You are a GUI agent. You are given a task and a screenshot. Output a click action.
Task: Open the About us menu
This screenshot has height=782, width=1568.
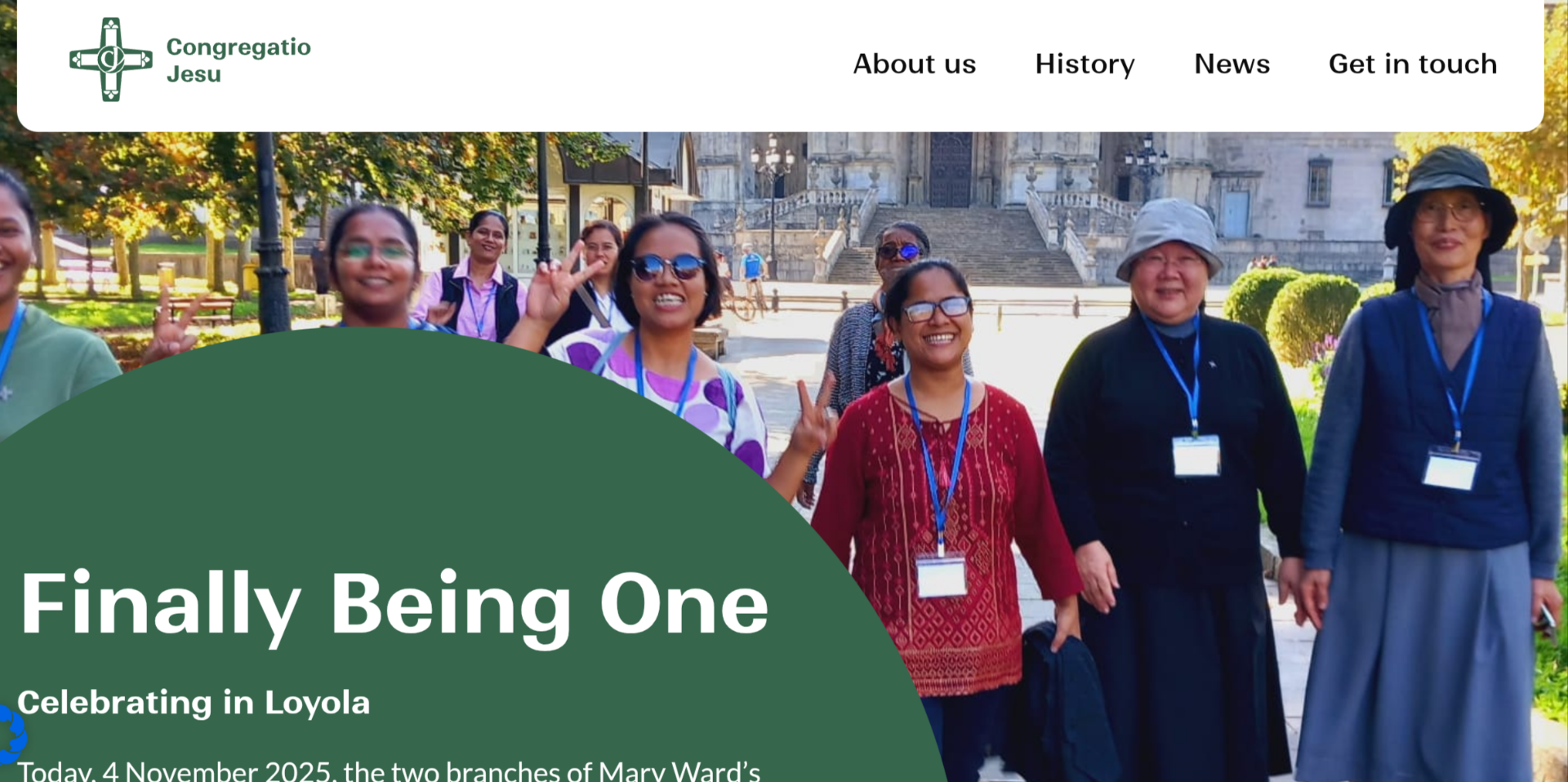coord(915,64)
